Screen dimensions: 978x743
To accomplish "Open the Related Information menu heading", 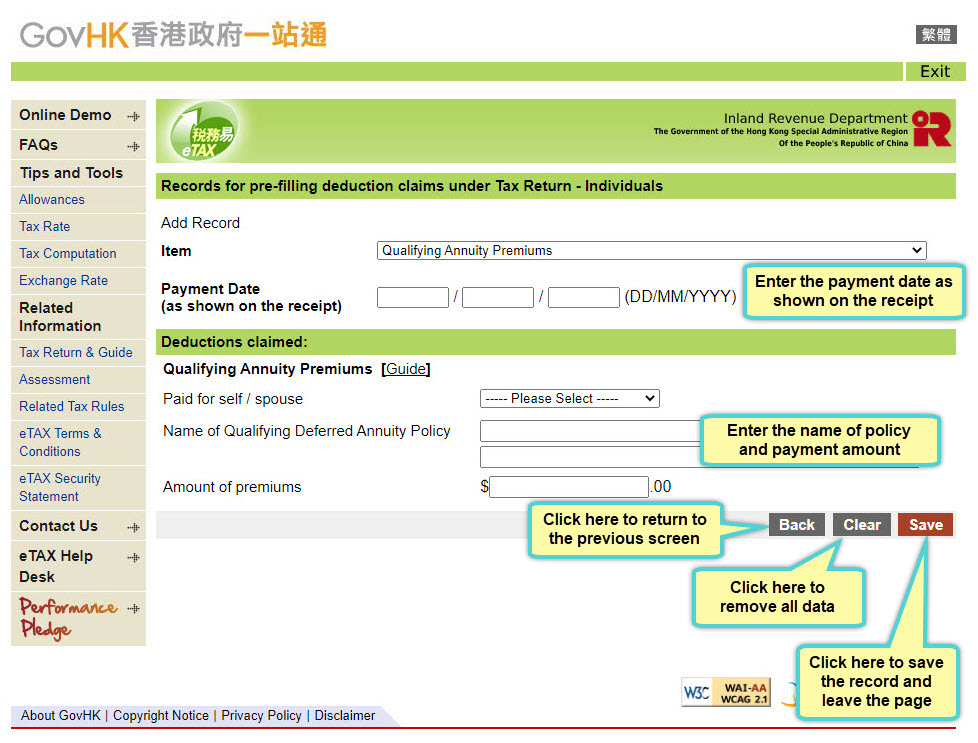I will [60, 317].
